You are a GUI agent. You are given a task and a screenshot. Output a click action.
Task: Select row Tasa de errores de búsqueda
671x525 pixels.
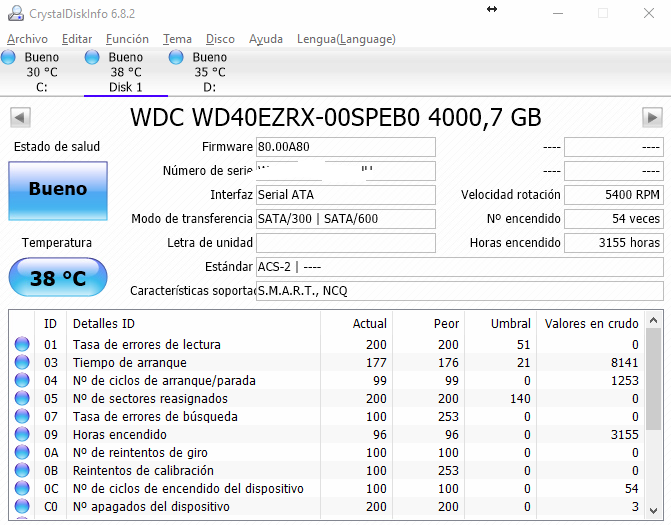(327, 416)
